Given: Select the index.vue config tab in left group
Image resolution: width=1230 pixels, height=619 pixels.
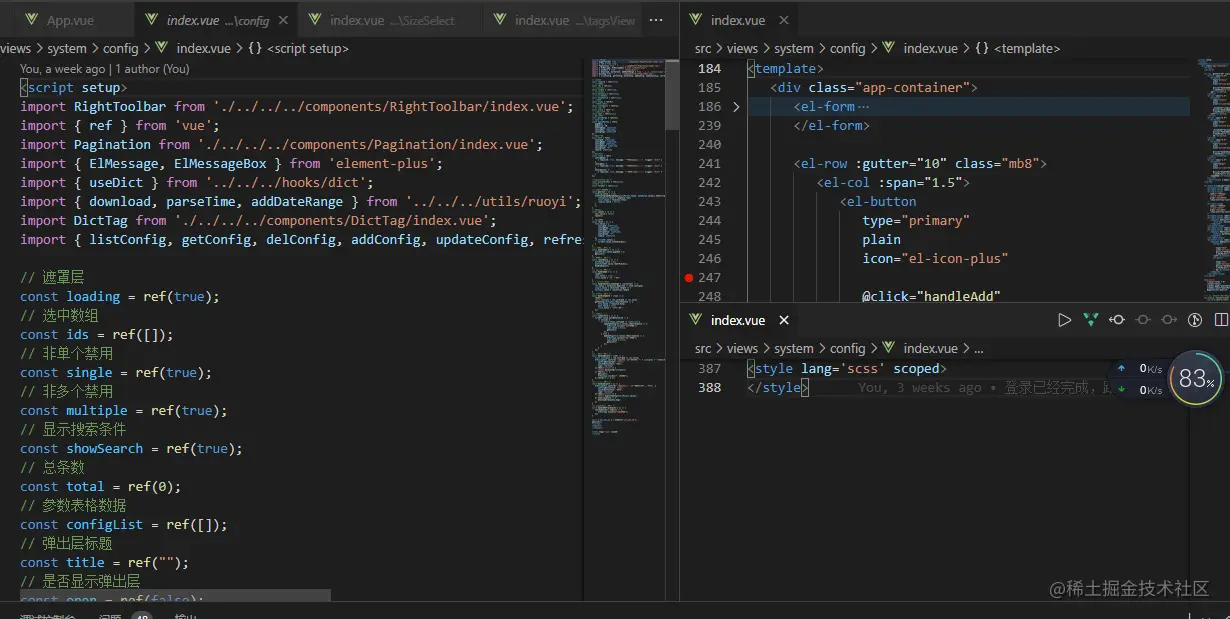Looking at the screenshot, I should [x=217, y=20].
